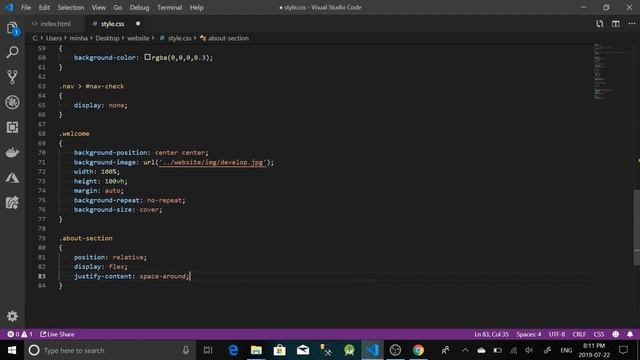Click the Ln 83, Col 35 indicator
640x360 pixels.
tap(491, 334)
